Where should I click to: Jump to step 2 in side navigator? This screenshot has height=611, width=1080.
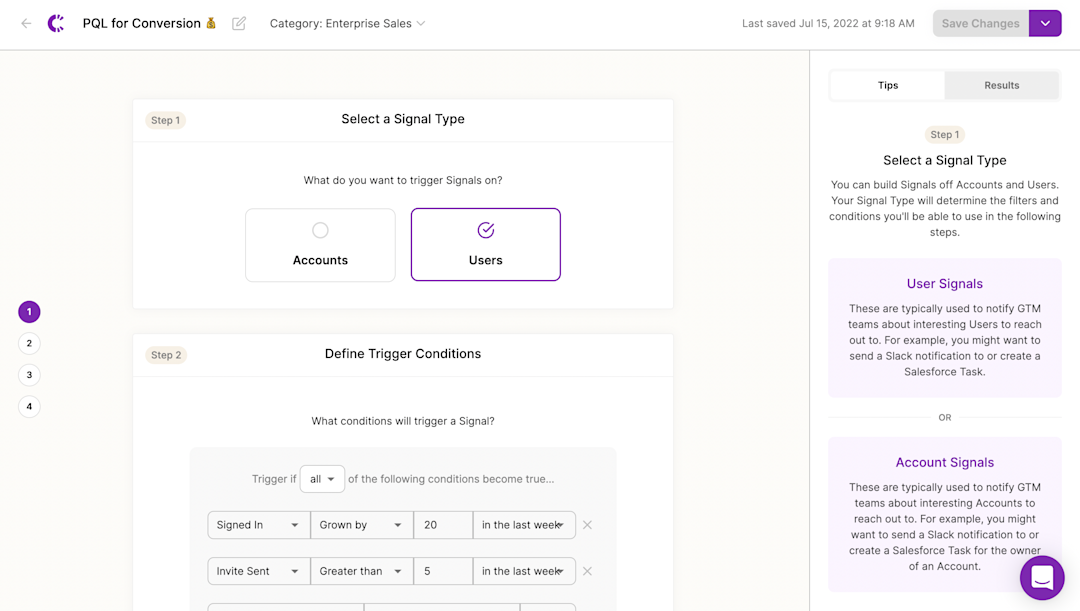coord(29,343)
